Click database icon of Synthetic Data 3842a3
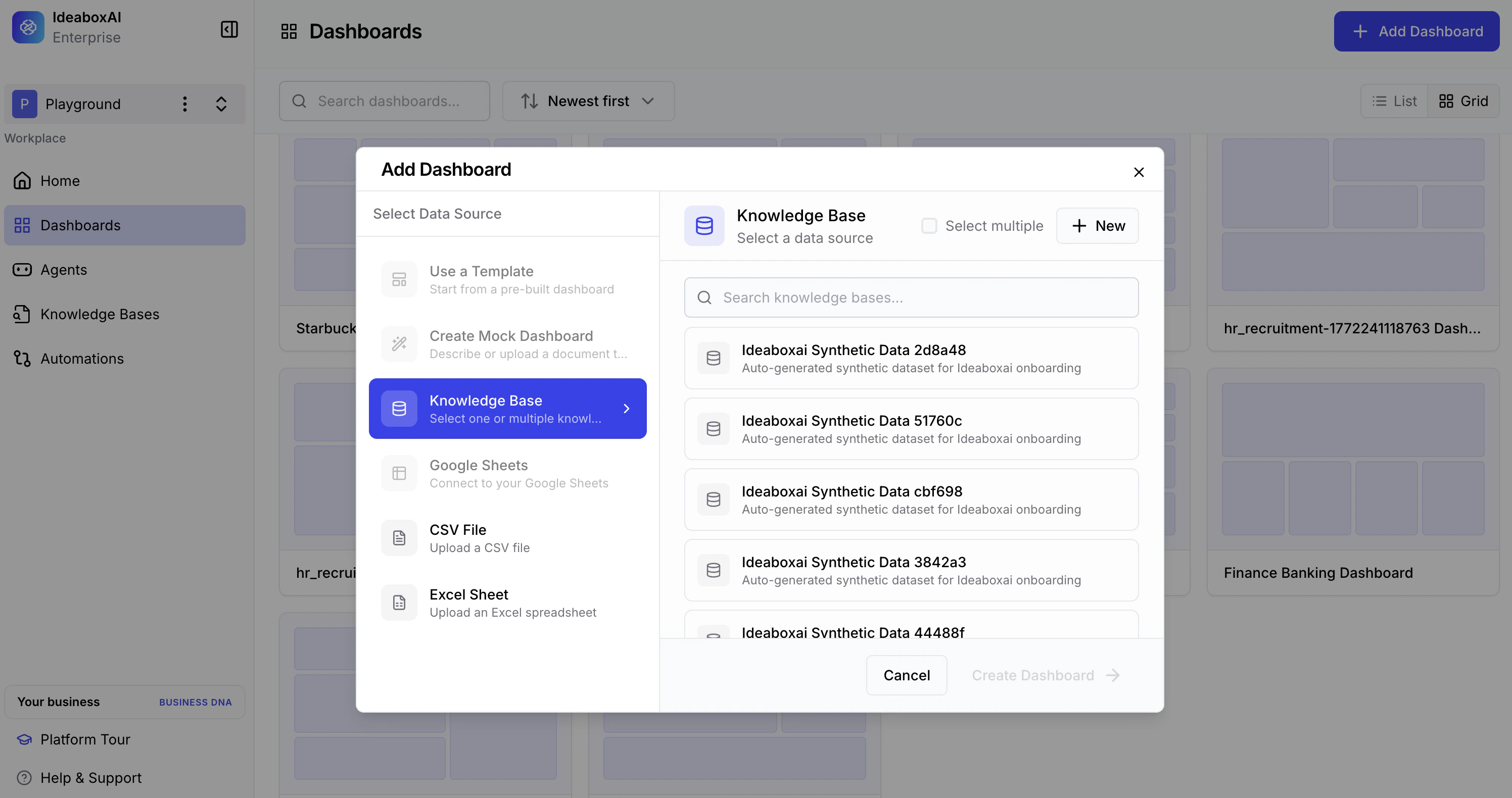 point(713,570)
